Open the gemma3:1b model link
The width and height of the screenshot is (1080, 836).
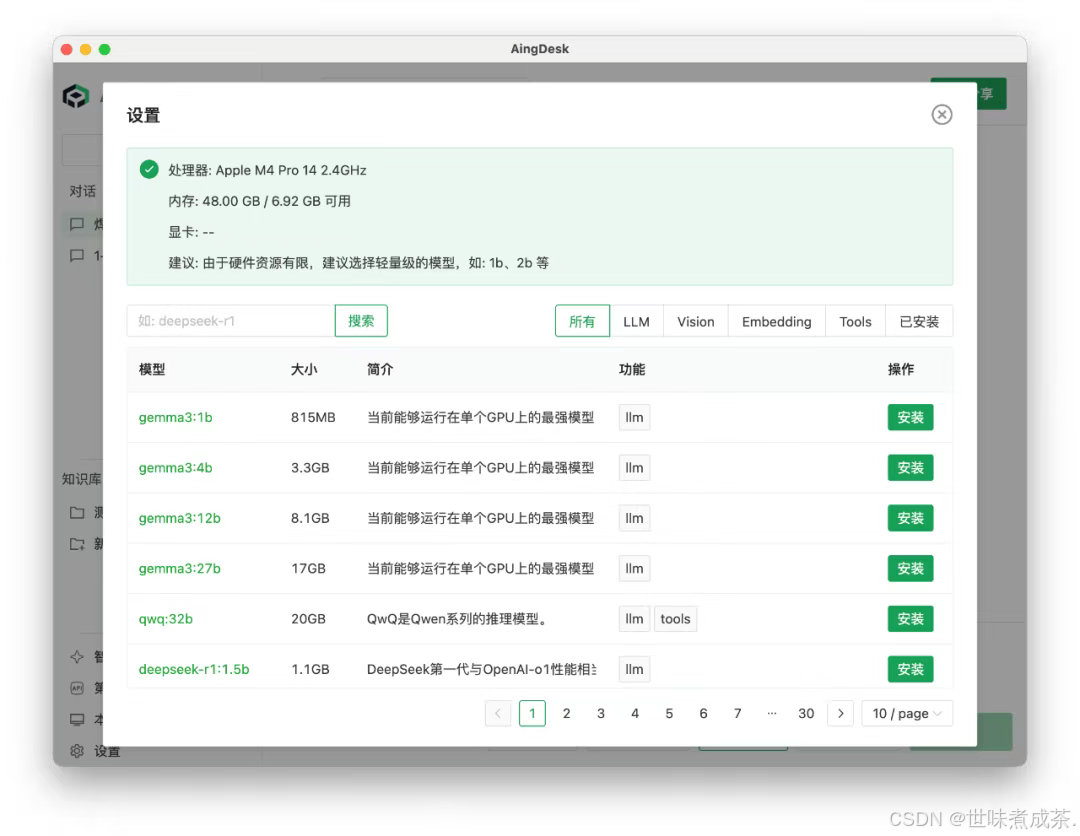tap(176, 417)
